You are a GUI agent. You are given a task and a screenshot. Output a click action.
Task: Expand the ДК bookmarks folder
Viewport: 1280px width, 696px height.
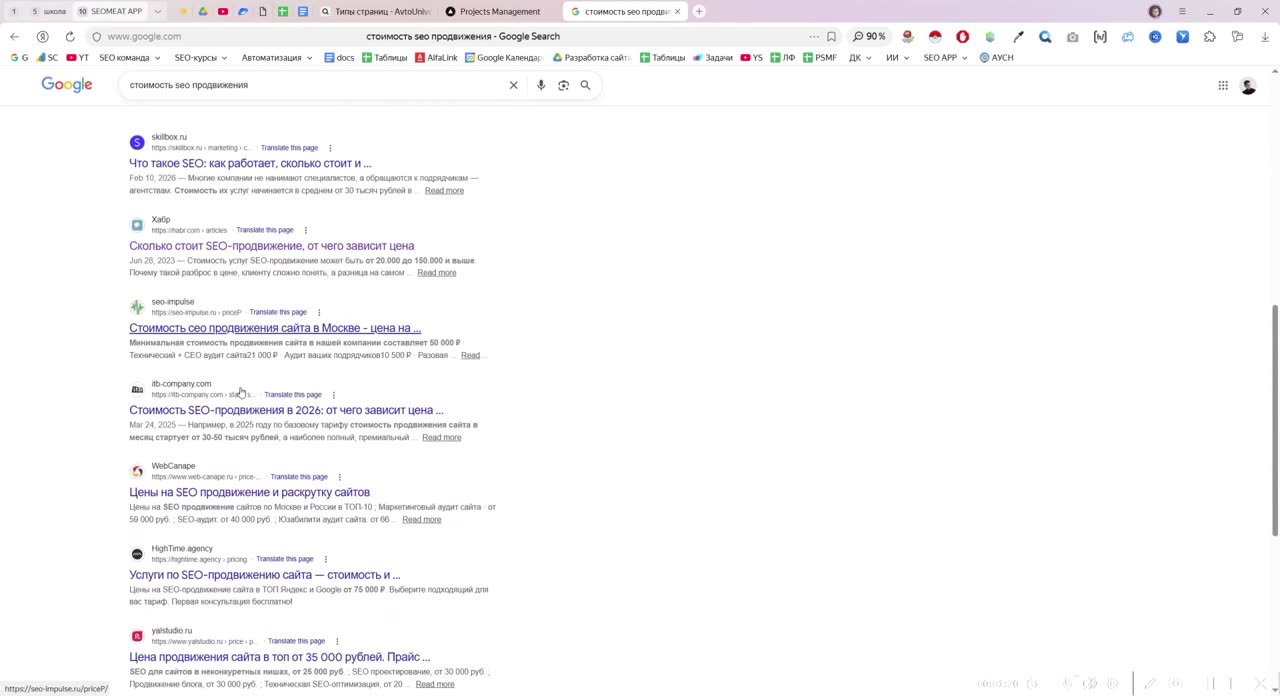pos(860,58)
